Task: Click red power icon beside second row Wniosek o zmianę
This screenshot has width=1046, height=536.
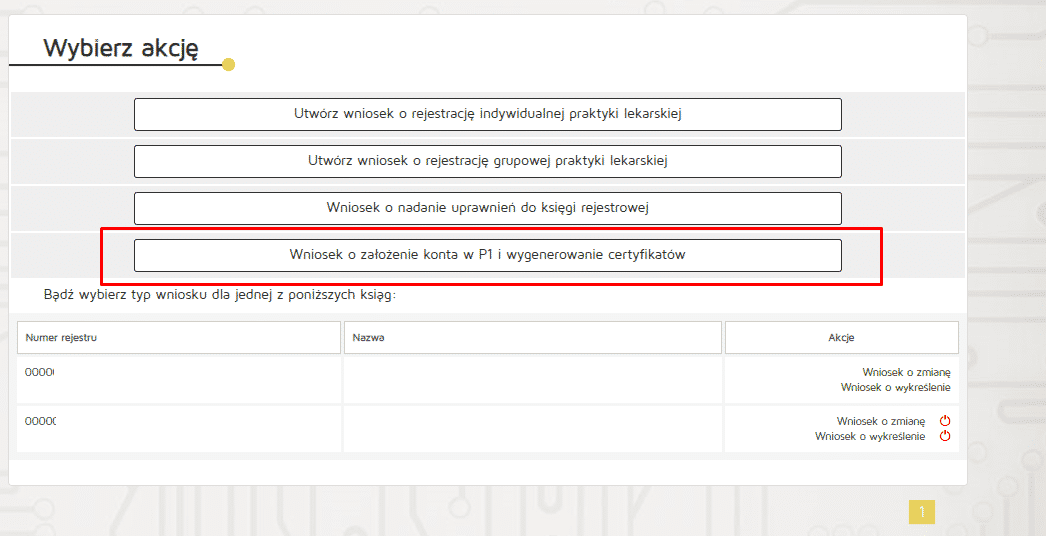Action: pyautogui.click(x=945, y=421)
